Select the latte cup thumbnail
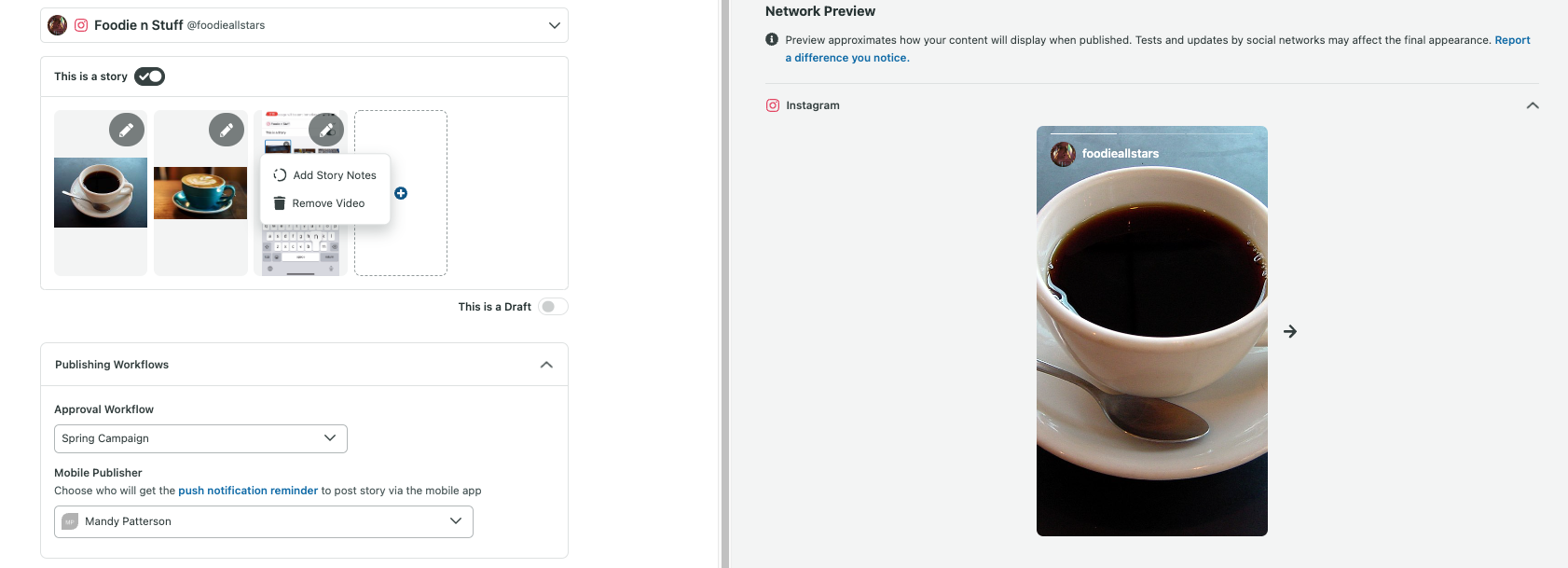This screenshot has width=1568, height=568. click(x=200, y=193)
